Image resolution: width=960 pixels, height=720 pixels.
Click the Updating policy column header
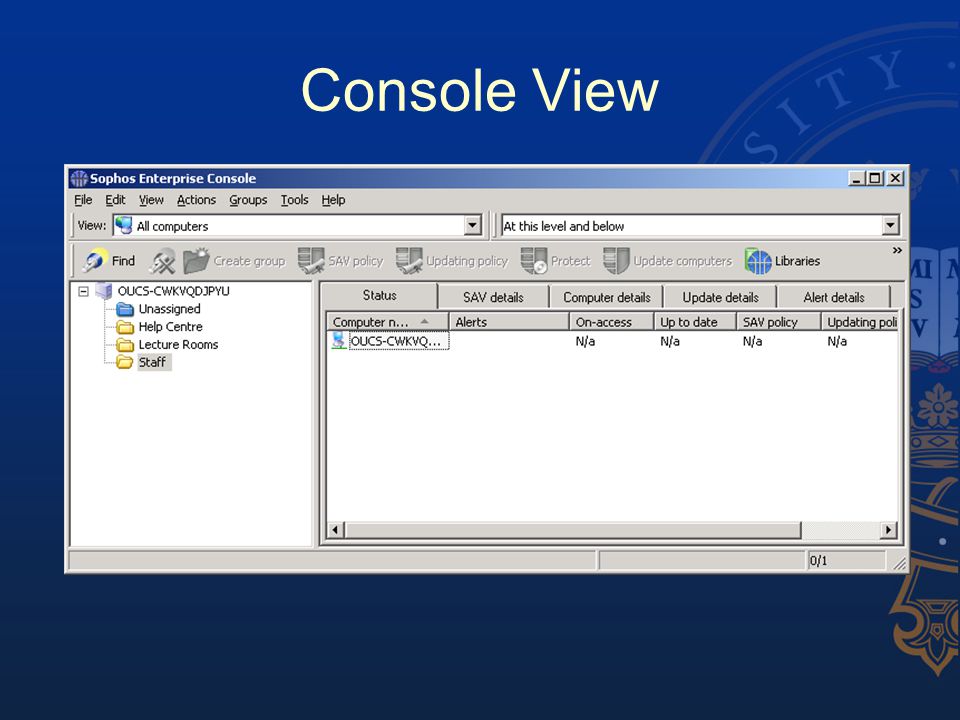pyautogui.click(x=860, y=322)
